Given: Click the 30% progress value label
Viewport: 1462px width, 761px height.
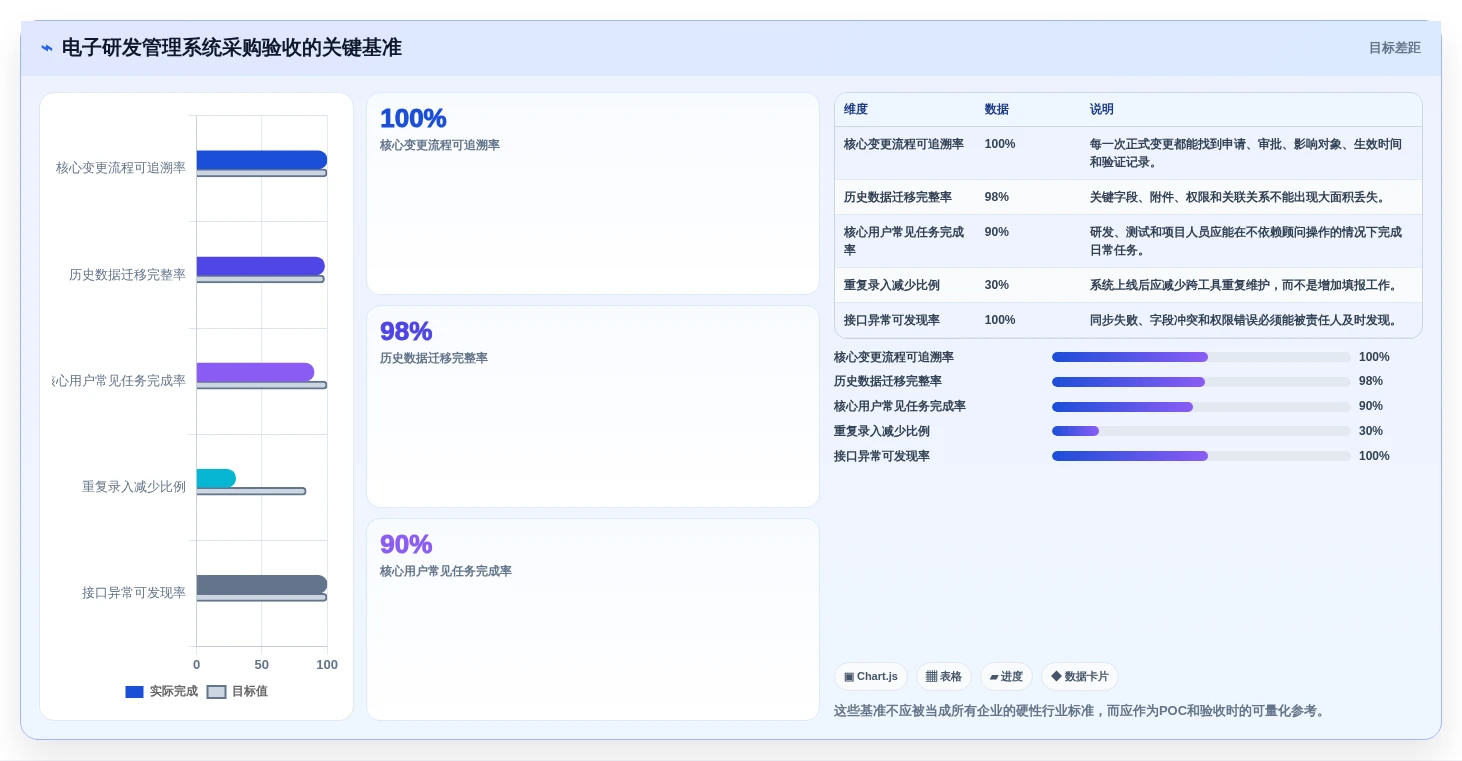Looking at the screenshot, I should (1371, 431).
